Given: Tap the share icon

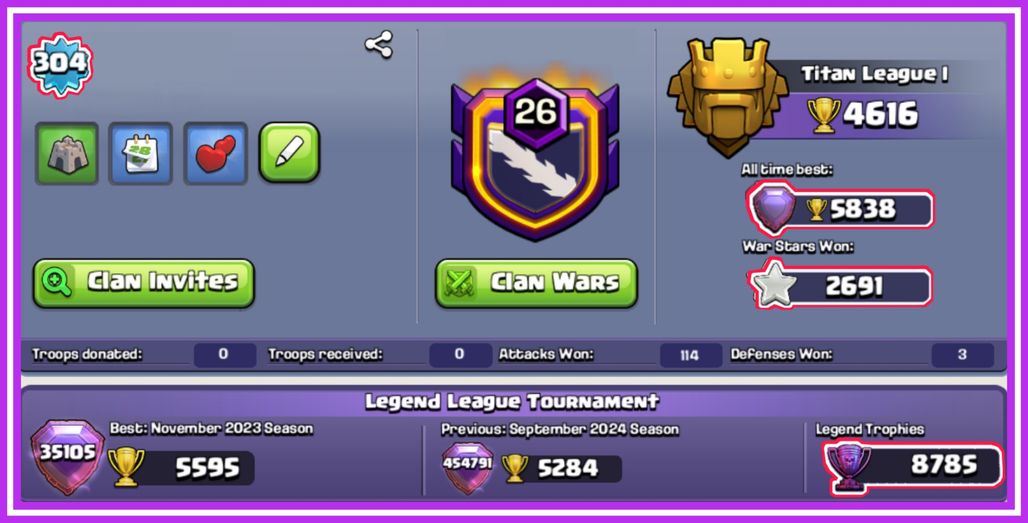Looking at the screenshot, I should (379, 45).
